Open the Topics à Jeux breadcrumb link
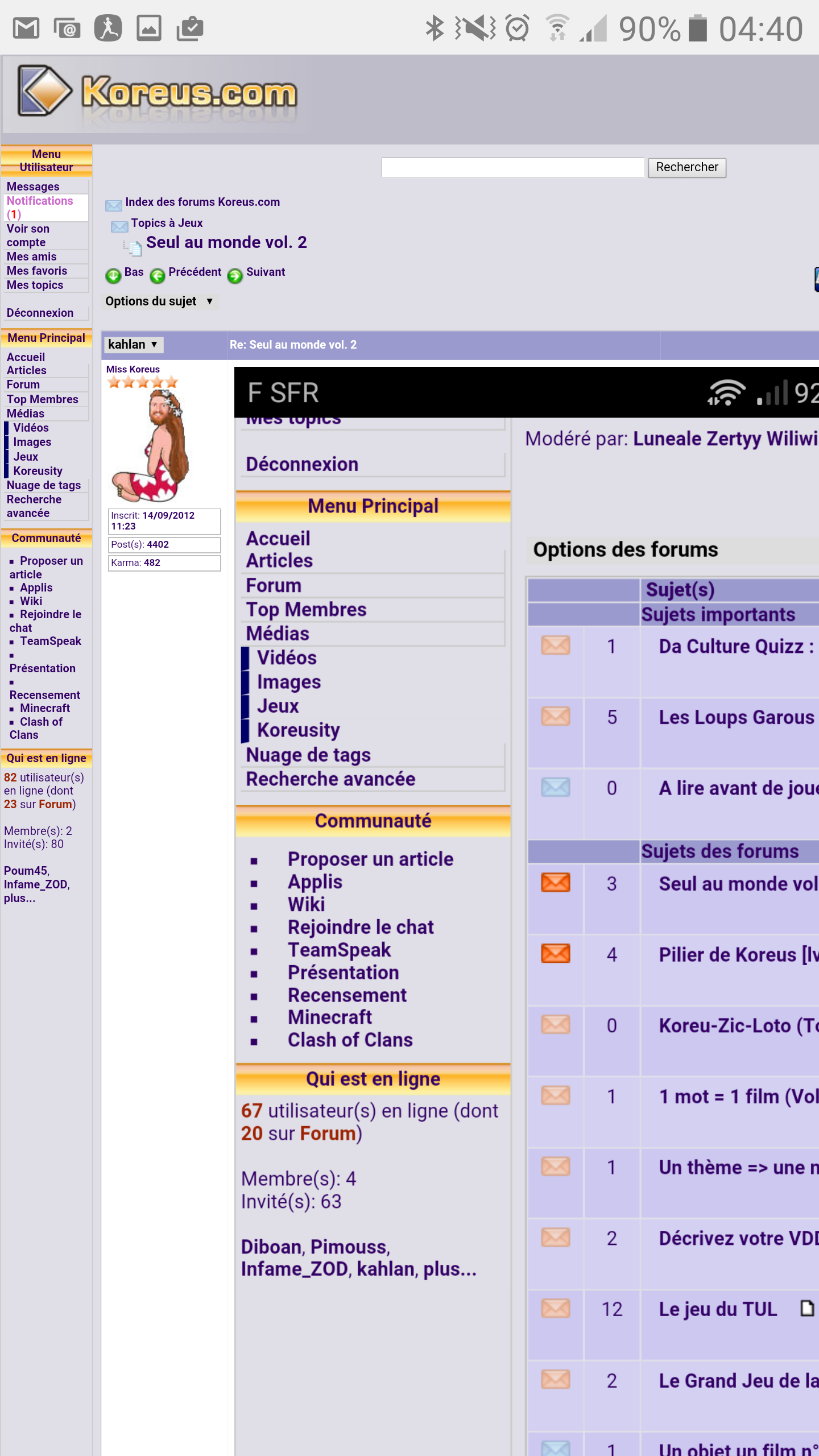The image size is (819, 1456). coord(167,223)
